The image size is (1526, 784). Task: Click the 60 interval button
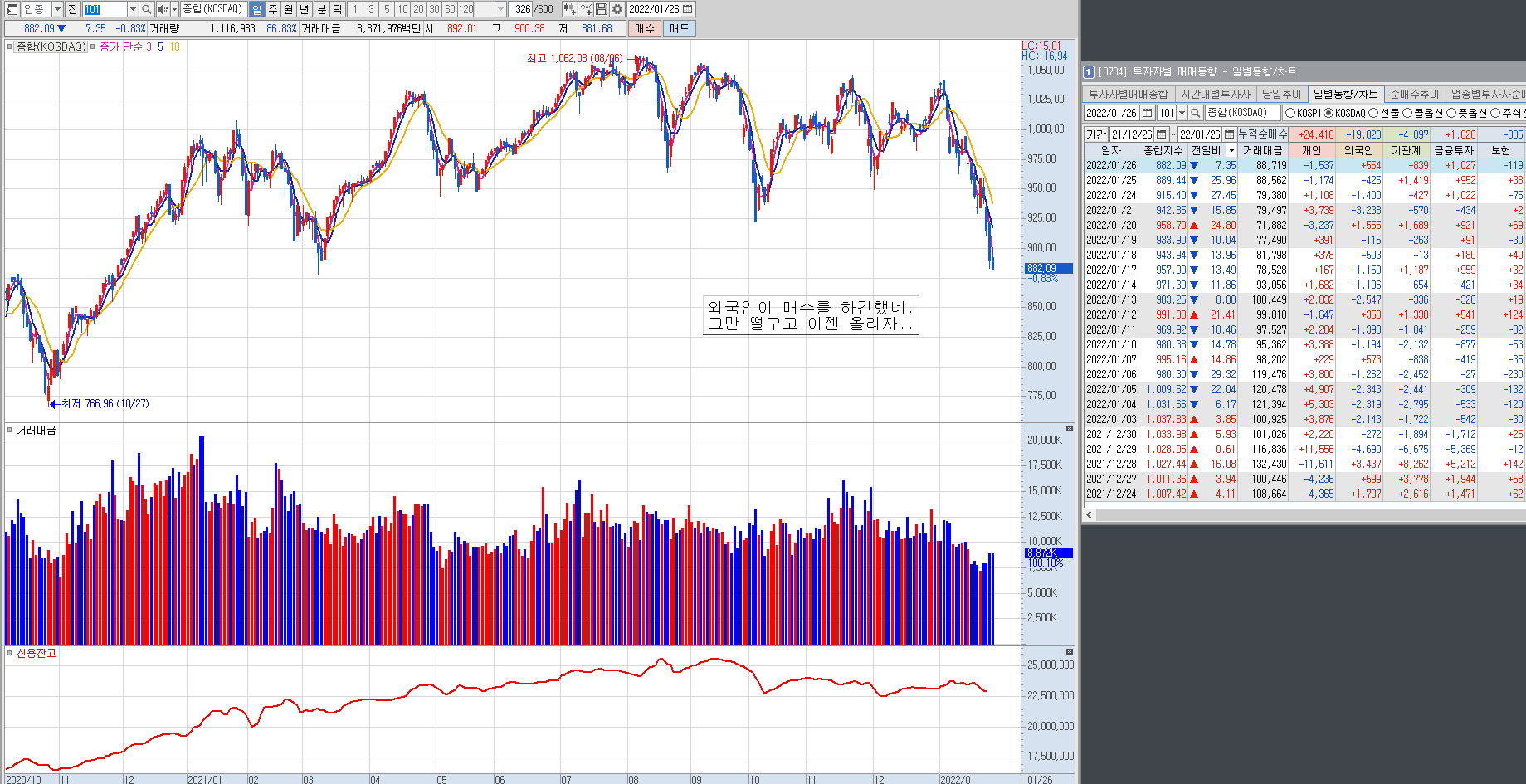coord(450,9)
